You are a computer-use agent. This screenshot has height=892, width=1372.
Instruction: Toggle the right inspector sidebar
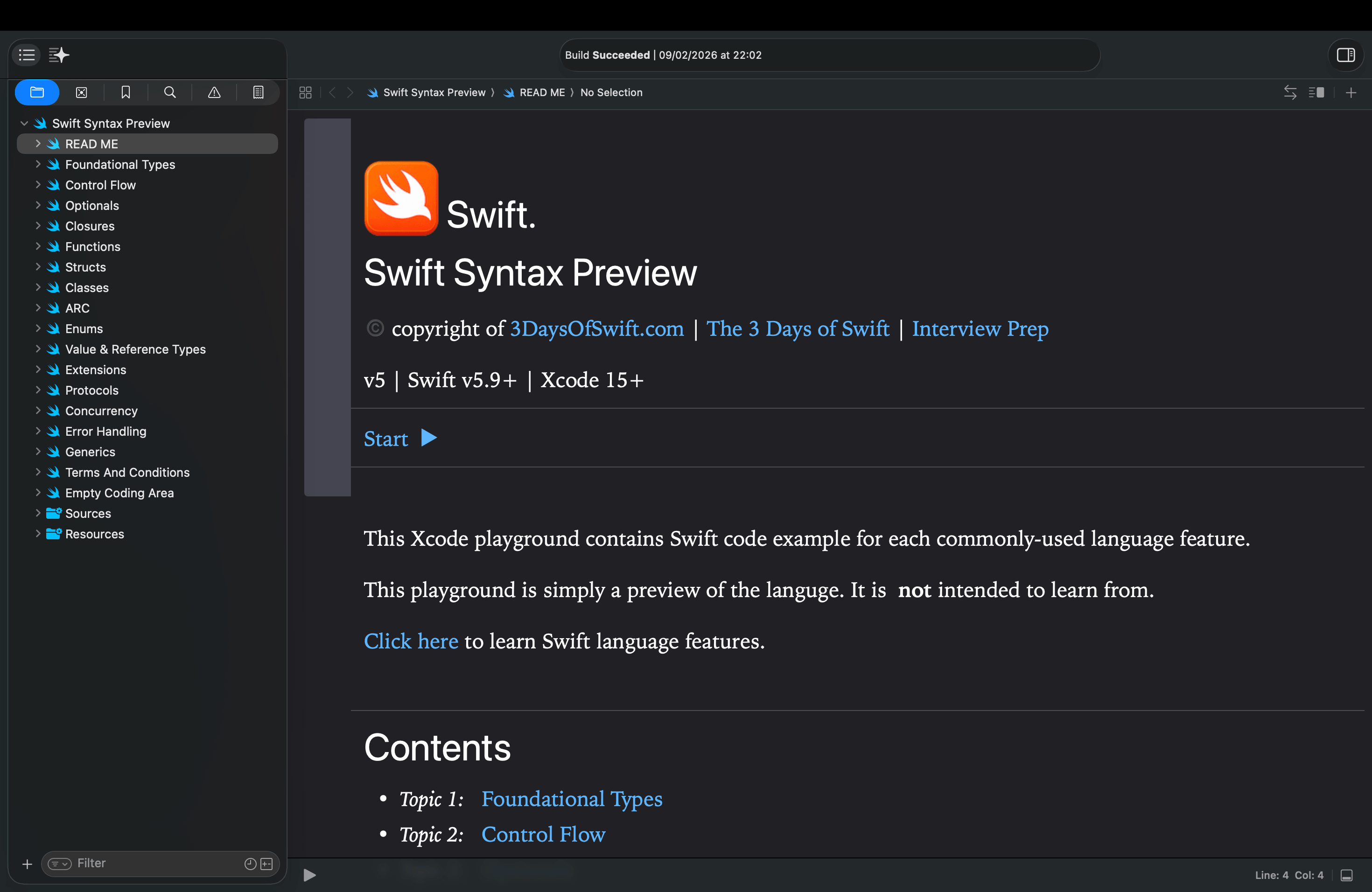[x=1346, y=56]
